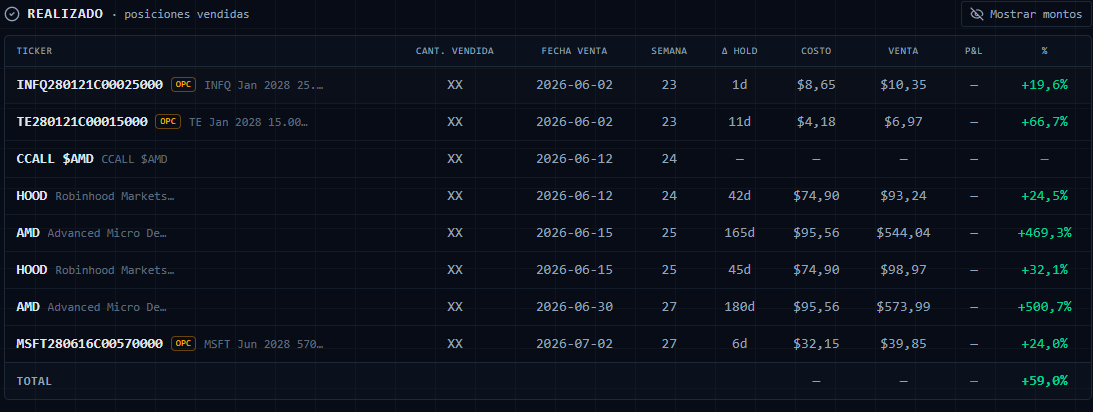This screenshot has width=1093, height=412.
Task: Click the $573,99 sale value
Action: [x=903, y=307]
